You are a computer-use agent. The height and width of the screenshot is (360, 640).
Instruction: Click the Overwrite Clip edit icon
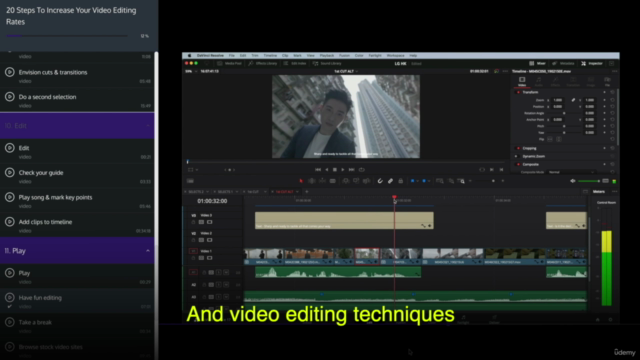pos(356,181)
